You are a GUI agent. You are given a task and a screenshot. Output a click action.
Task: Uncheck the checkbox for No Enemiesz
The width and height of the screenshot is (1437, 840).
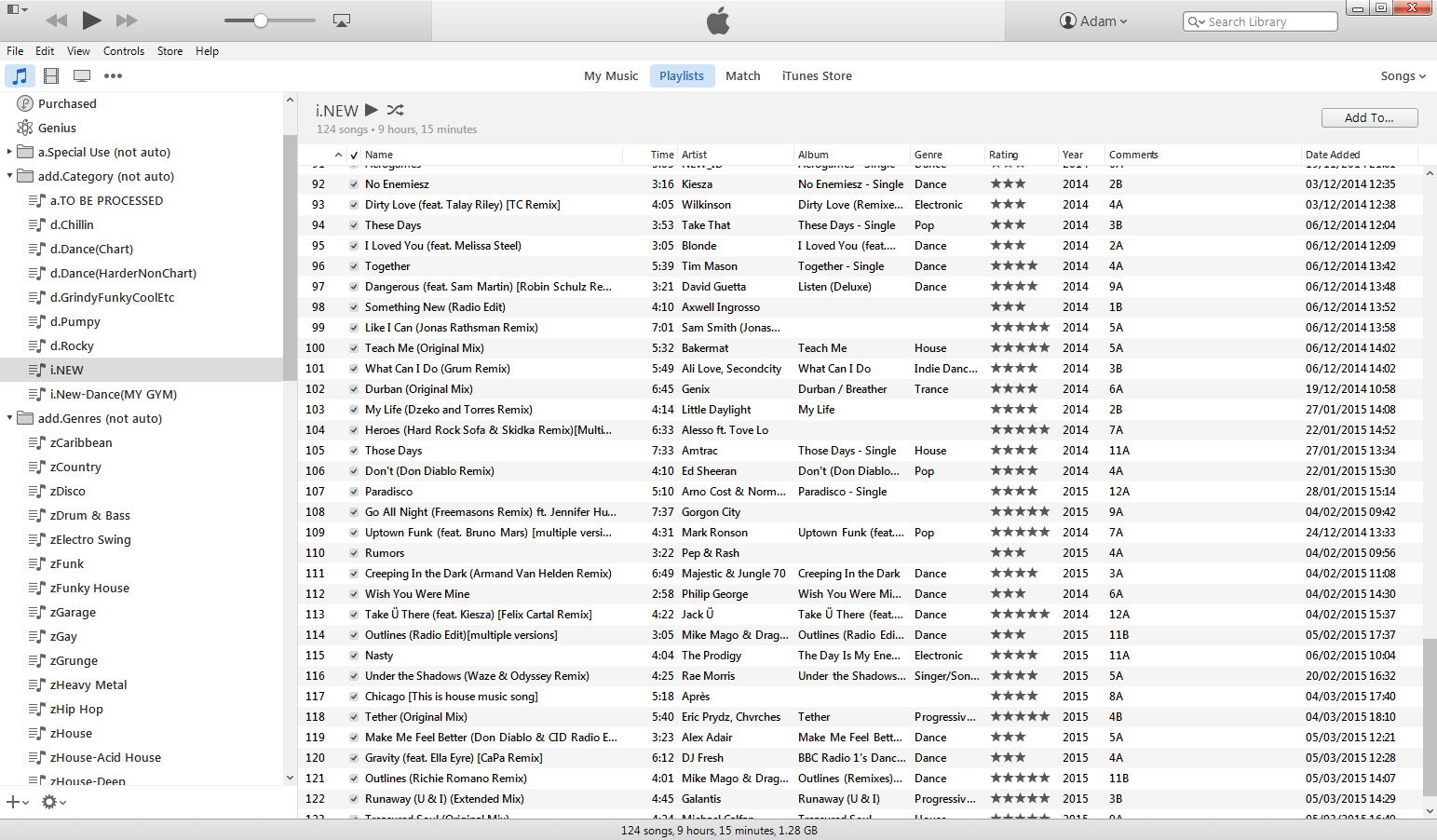354,184
